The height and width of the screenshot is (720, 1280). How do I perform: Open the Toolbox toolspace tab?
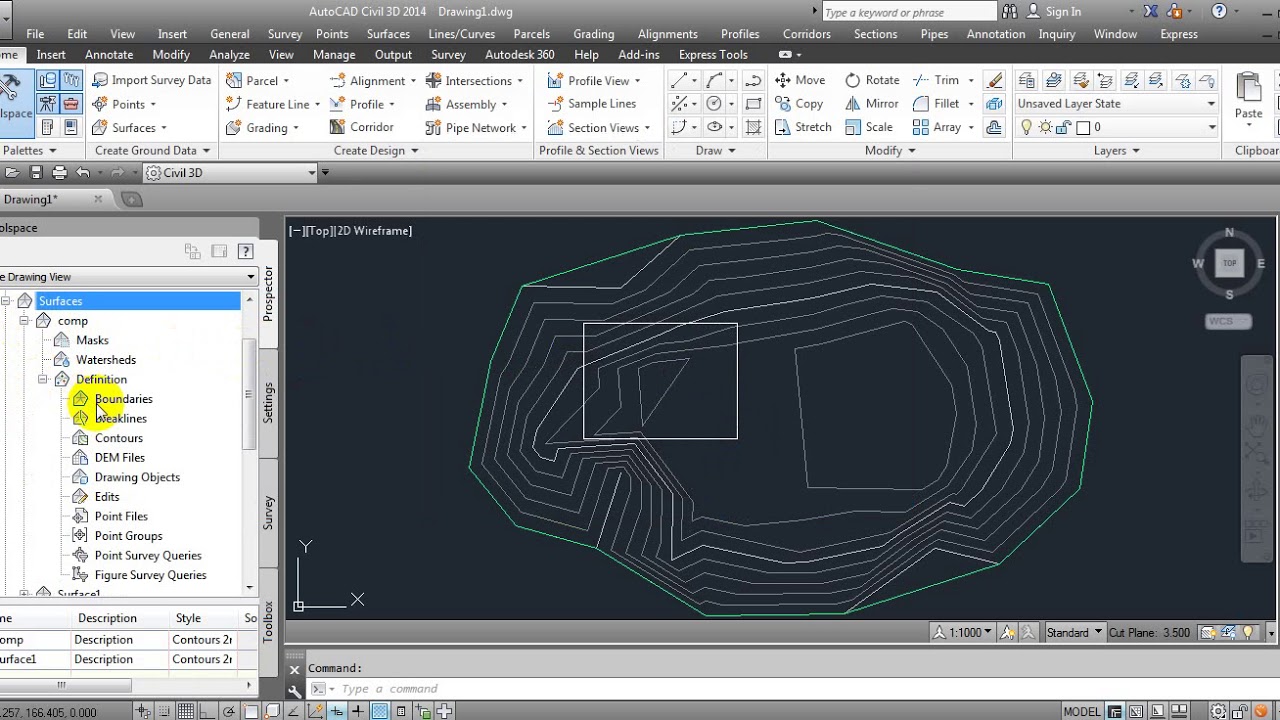268,622
